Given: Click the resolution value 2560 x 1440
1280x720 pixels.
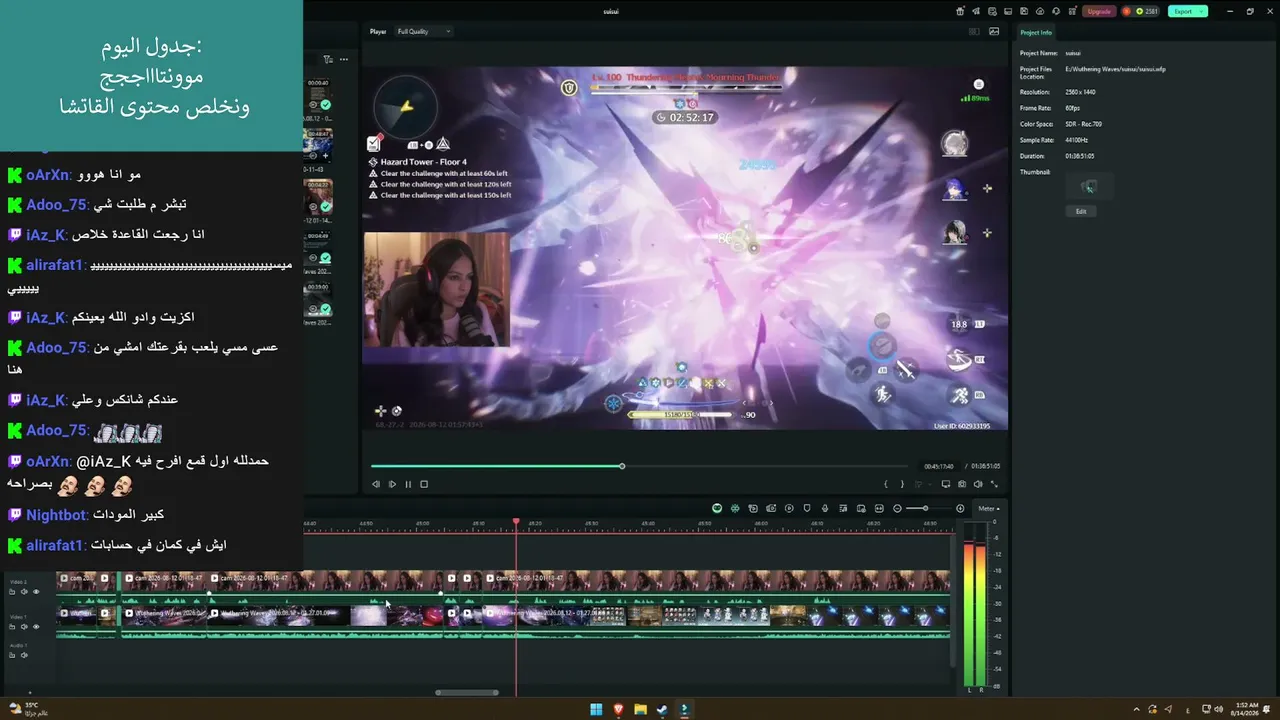Looking at the screenshot, I should [x=1083, y=92].
